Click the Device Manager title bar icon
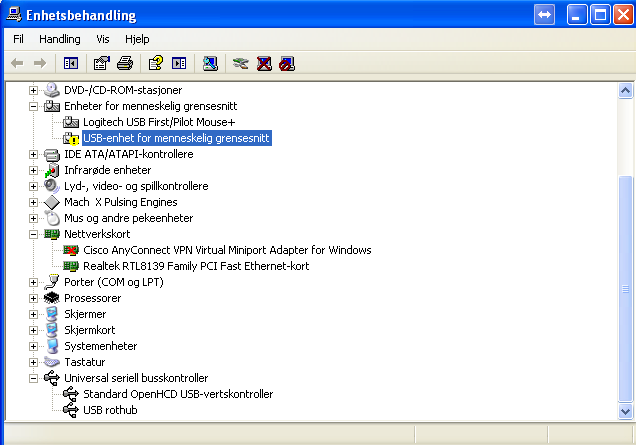The width and height of the screenshot is (636, 445). pos(14,15)
